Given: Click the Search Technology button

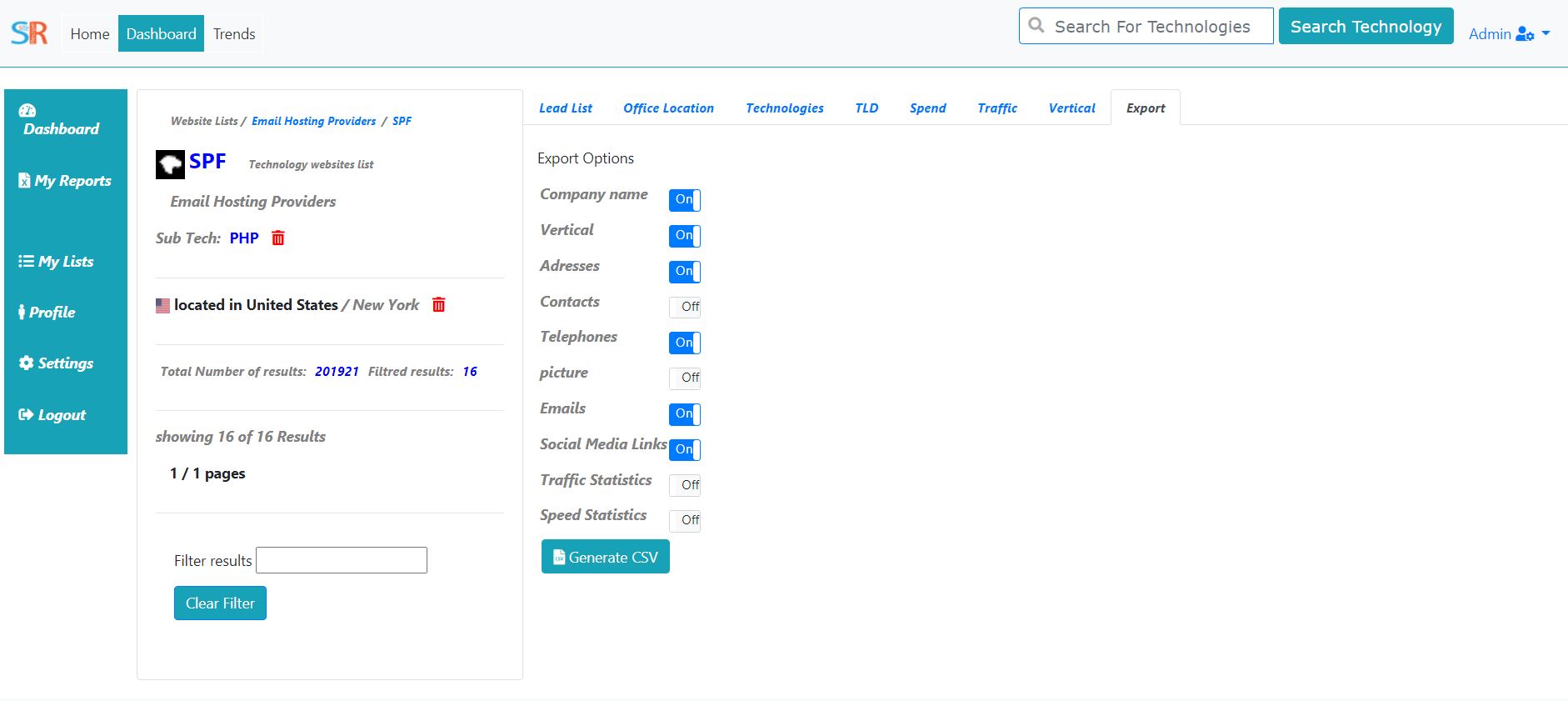Looking at the screenshot, I should coord(1366,27).
